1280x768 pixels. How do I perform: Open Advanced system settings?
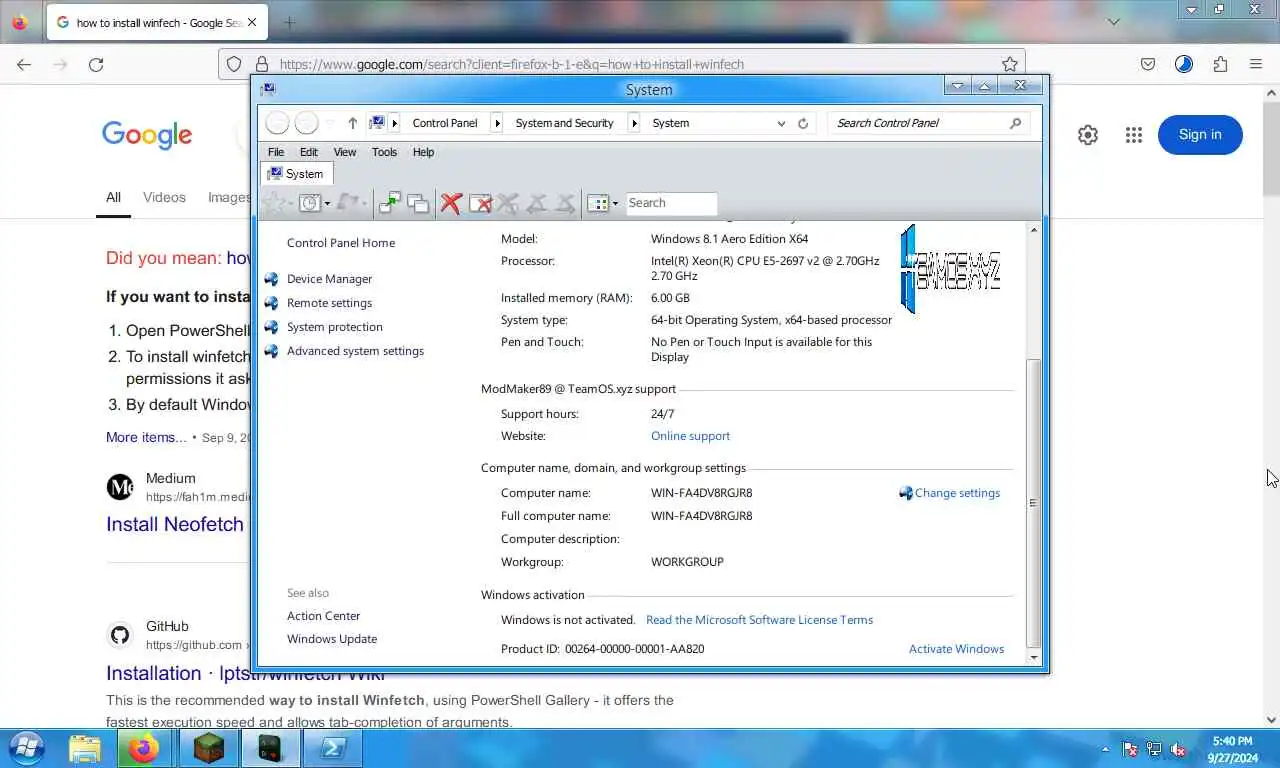(x=355, y=351)
